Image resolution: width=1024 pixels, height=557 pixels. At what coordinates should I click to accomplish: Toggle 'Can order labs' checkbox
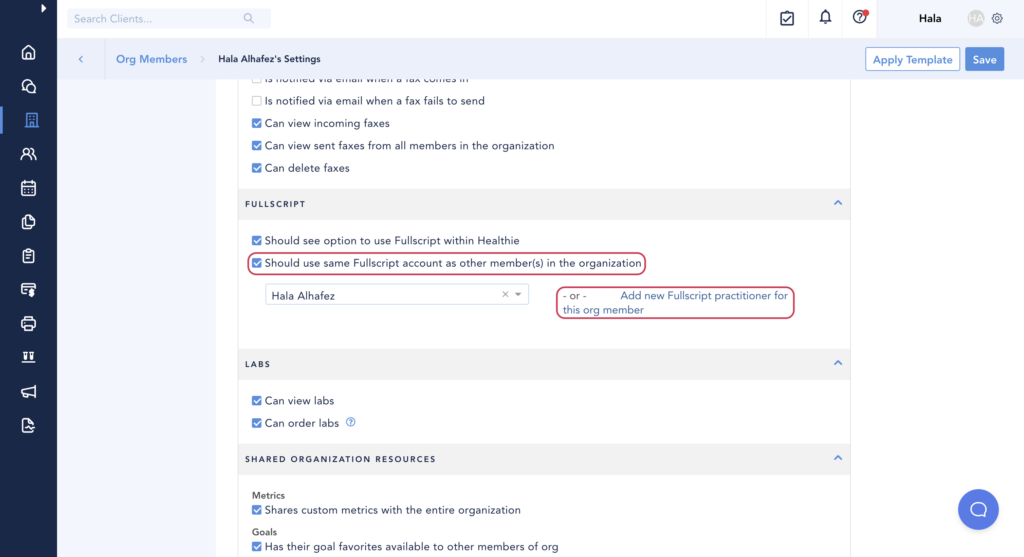pos(257,423)
